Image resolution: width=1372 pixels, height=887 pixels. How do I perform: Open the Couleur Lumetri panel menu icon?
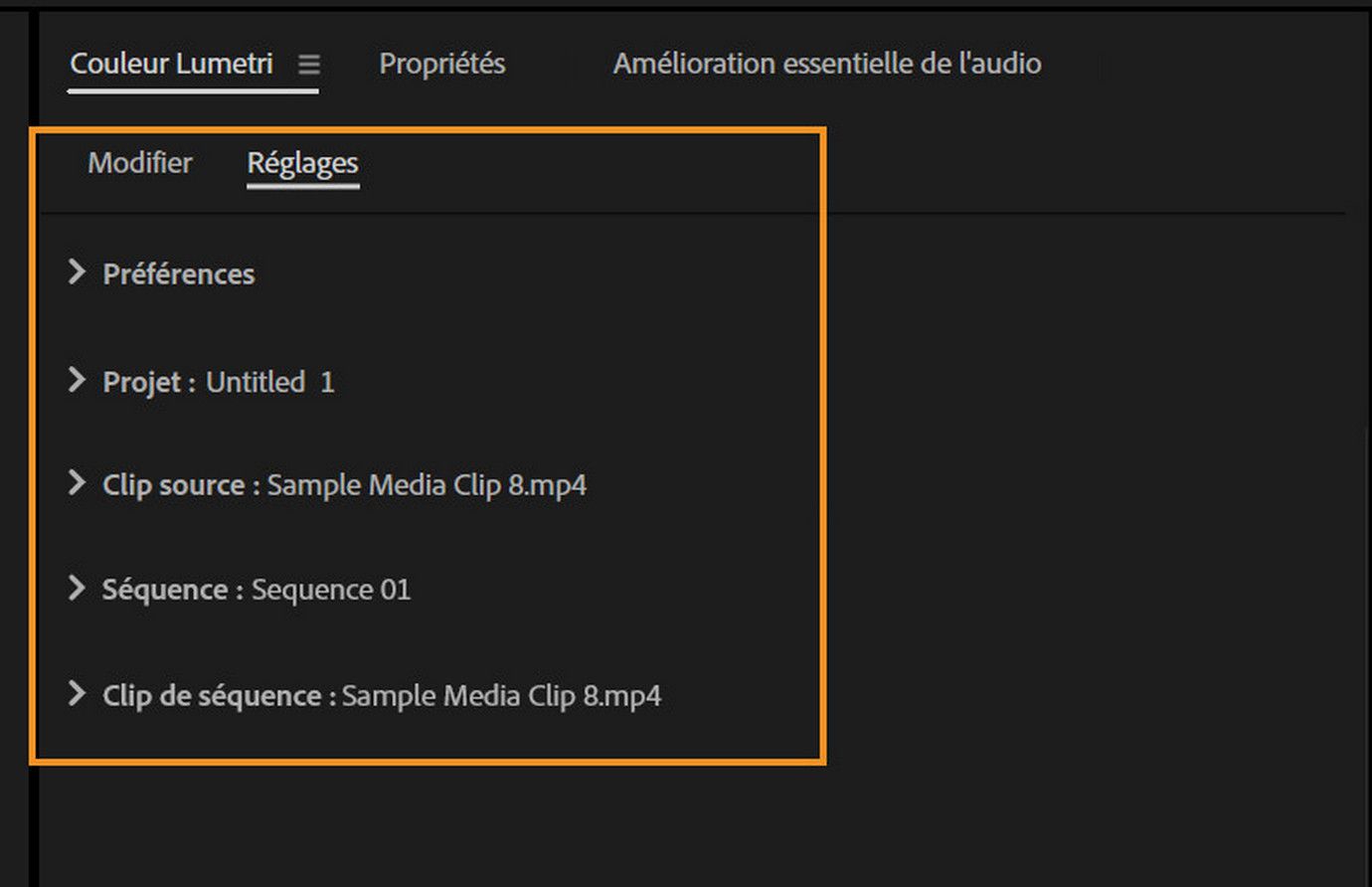(x=309, y=65)
